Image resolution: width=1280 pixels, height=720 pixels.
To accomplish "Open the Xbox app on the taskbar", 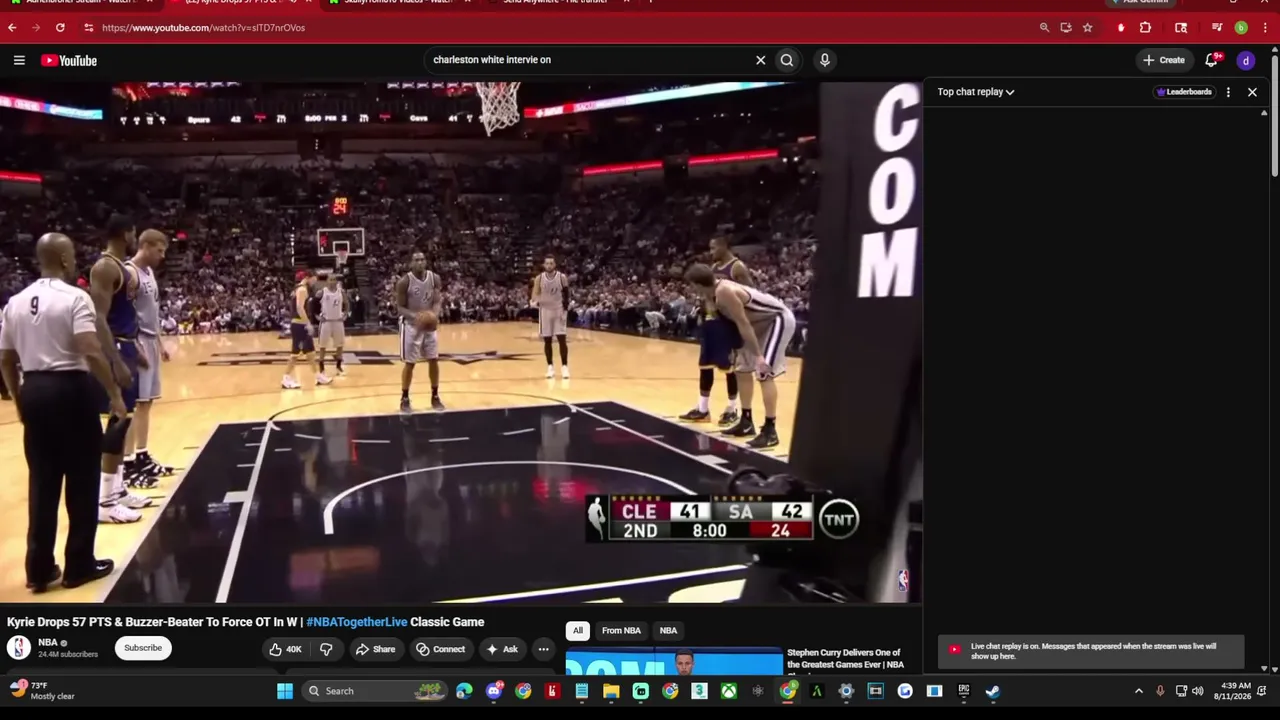I will [731, 691].
